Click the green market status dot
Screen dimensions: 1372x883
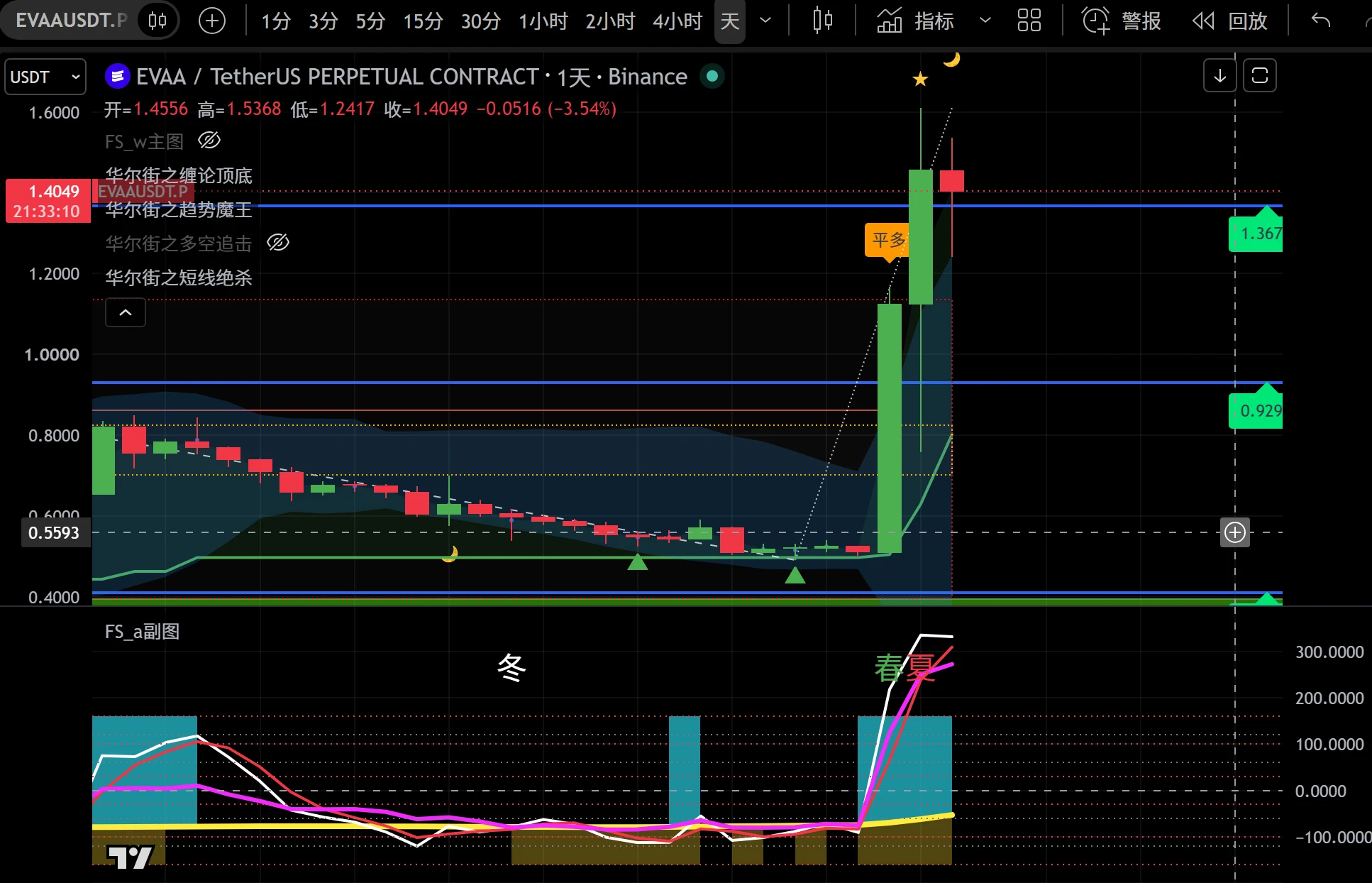click(712, 76)
